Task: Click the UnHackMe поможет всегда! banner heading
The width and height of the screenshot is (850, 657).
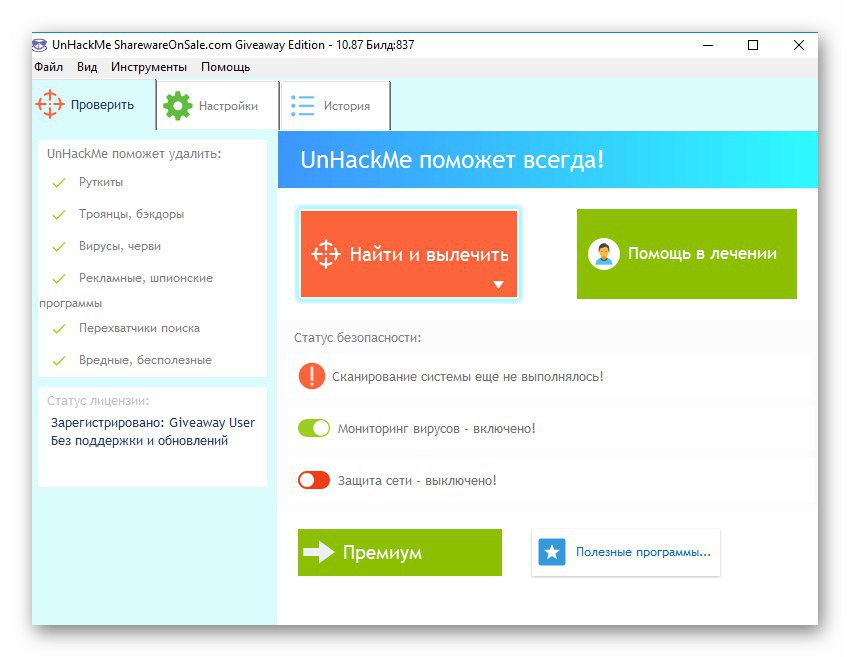Action: 452,159
